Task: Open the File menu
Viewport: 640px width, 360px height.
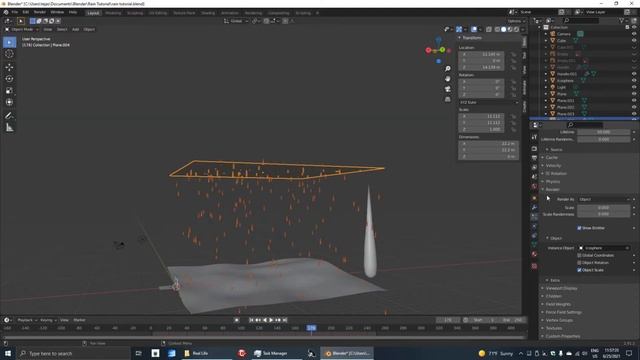Action: [15, 12]
